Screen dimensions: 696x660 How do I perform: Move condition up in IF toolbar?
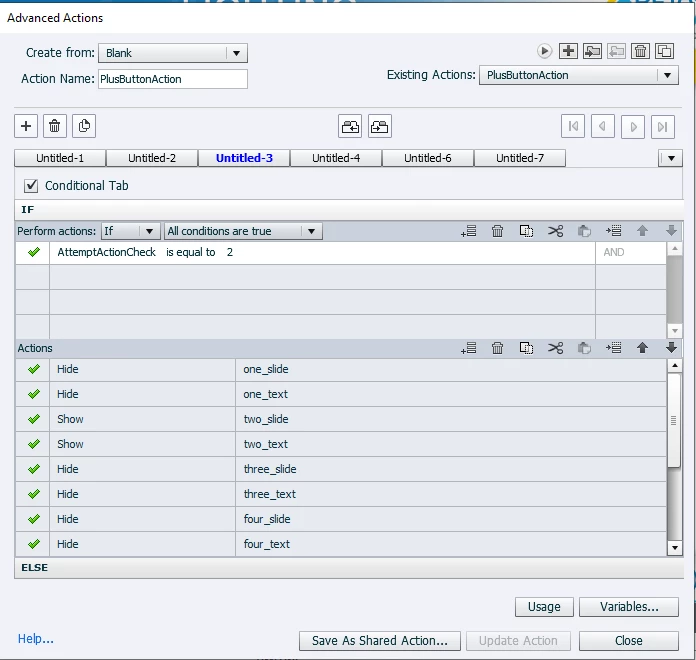642,231
